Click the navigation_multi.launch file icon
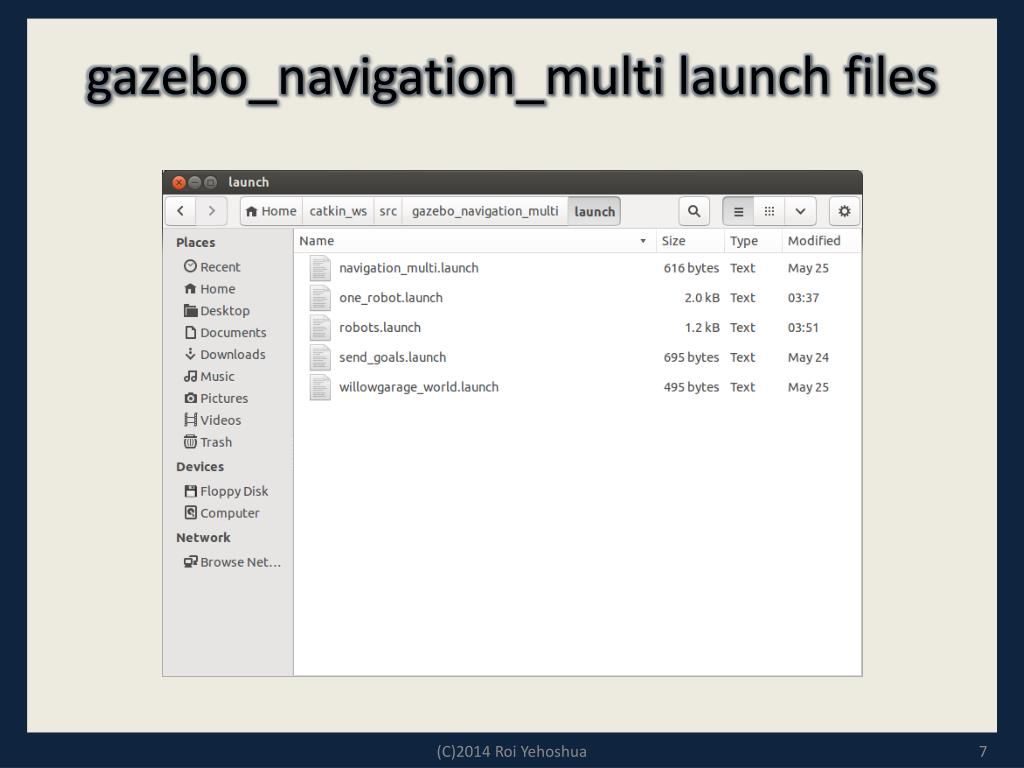This screenshot has height=768, width=1024. click(x=320, y=268)
